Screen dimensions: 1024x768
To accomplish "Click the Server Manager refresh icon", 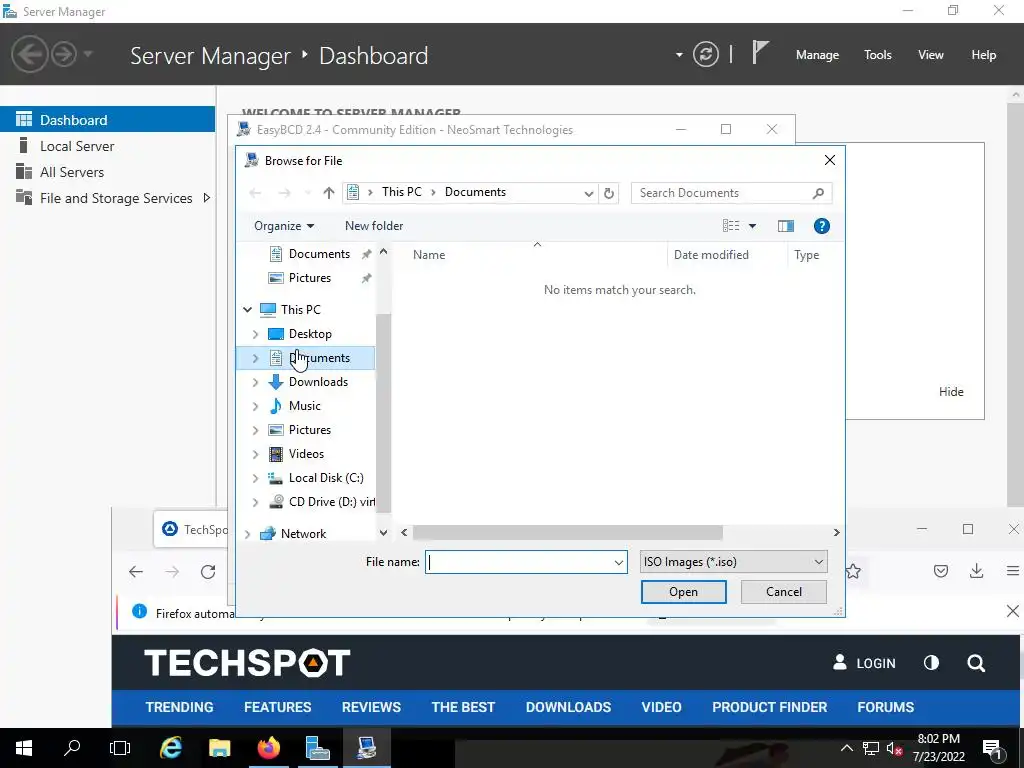I will (705, 54).
